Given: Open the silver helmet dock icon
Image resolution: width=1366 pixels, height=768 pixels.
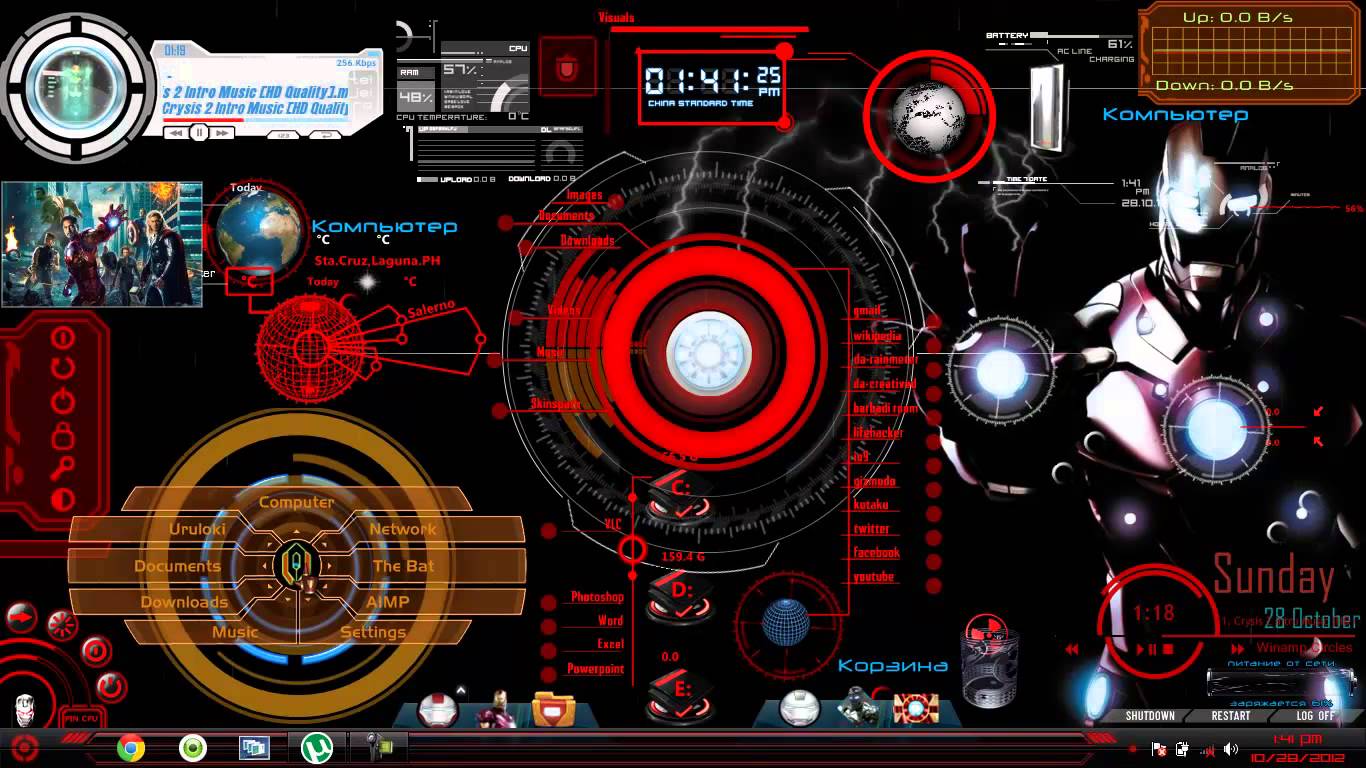Looking at the screenshot, I should point(799,709).
